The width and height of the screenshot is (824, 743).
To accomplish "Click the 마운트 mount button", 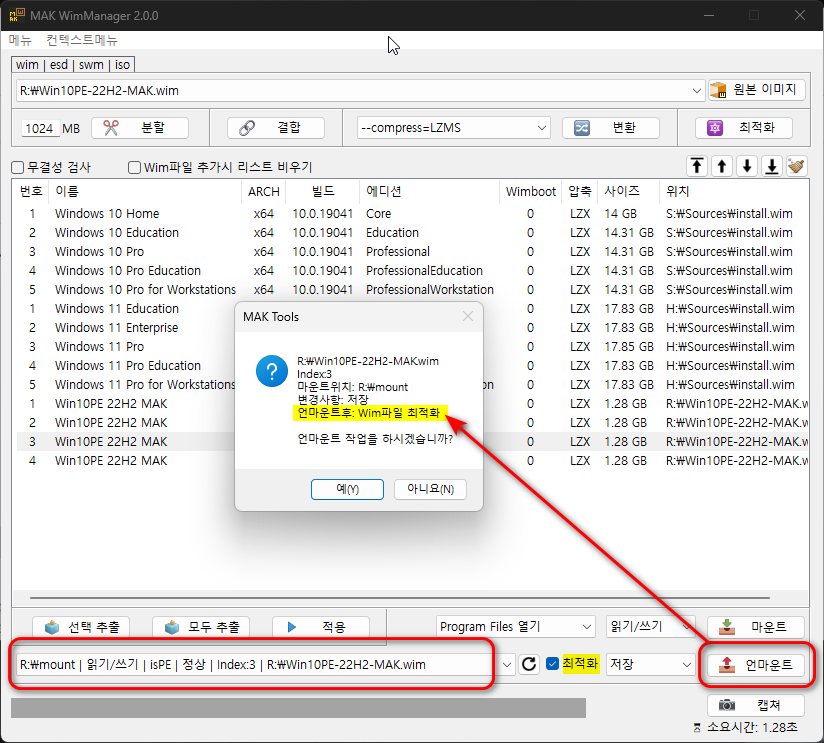I will pyautogui.click(x=756, y=626).
